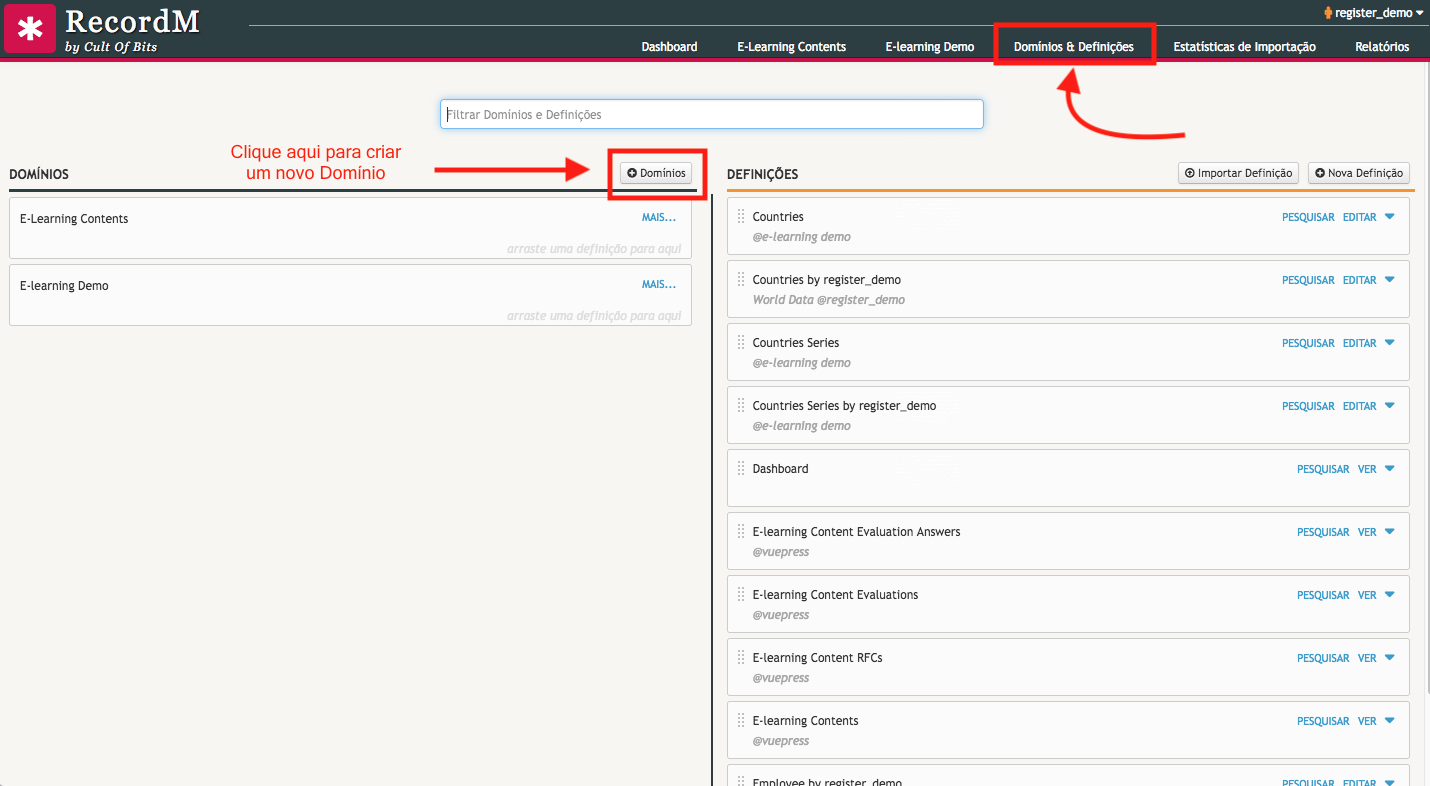The height and width of the screenshot is (786, 1430).
Task: Navigate to the Relatórios menu
Action: [x=1382, y=47]
